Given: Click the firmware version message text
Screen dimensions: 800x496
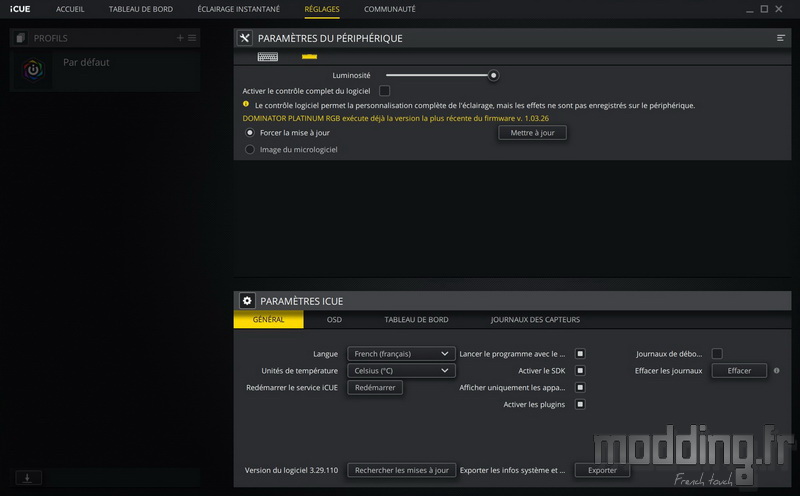Looking at the screenshot, I should [x=395, y=118].
